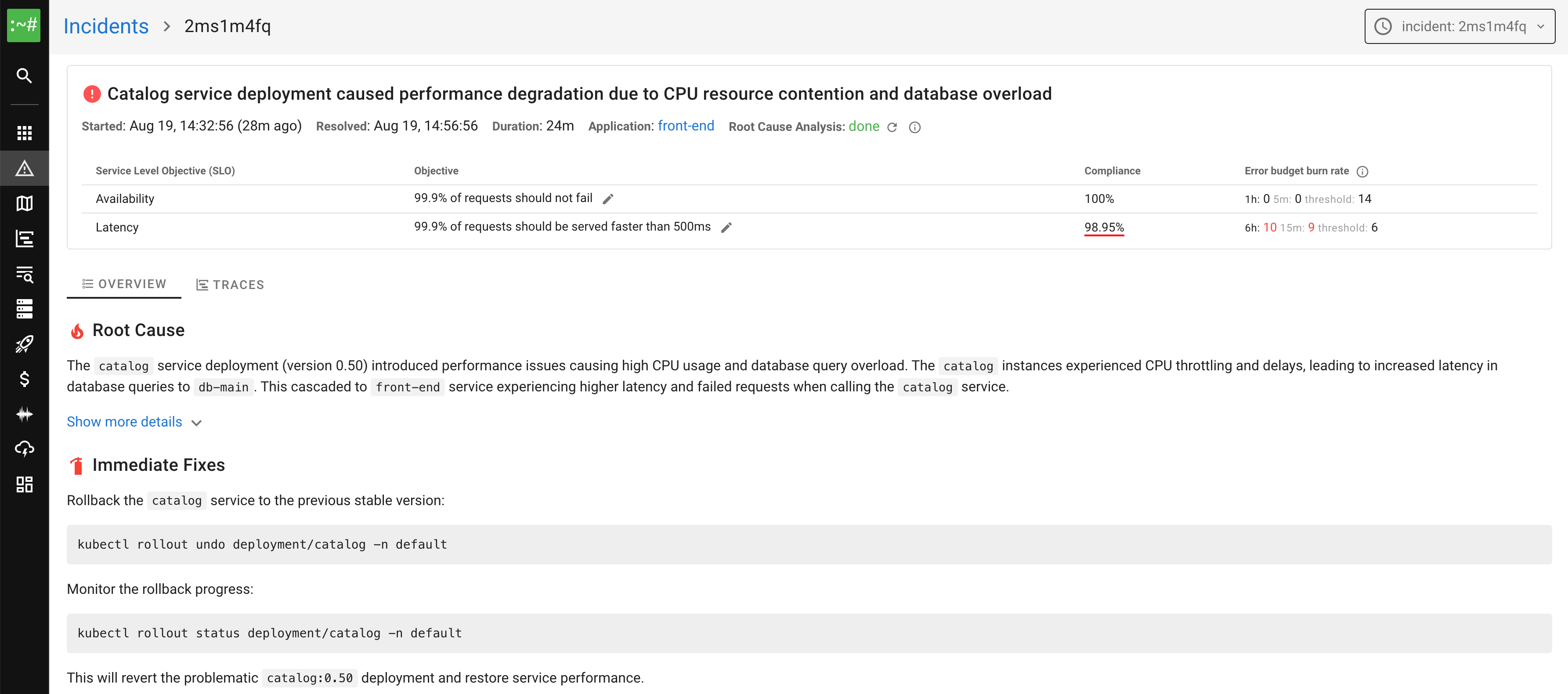Go back to Incidents breadcrumb link
The image size is (1568, 694).
click(106, 26)
